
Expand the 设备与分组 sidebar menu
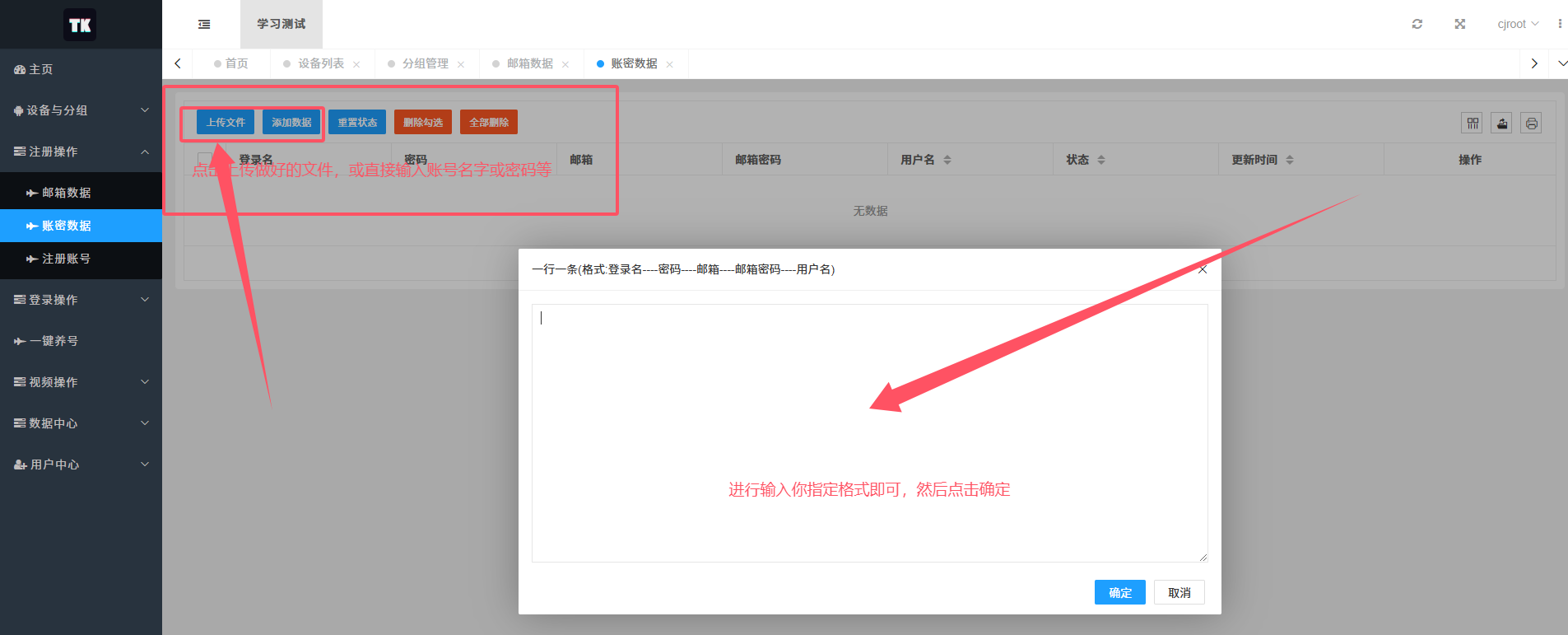[x=81, y=110]
